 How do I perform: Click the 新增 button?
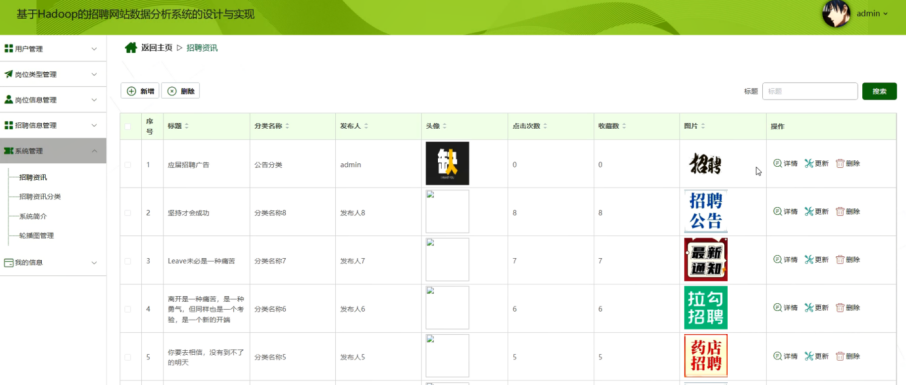click(140, 91)
